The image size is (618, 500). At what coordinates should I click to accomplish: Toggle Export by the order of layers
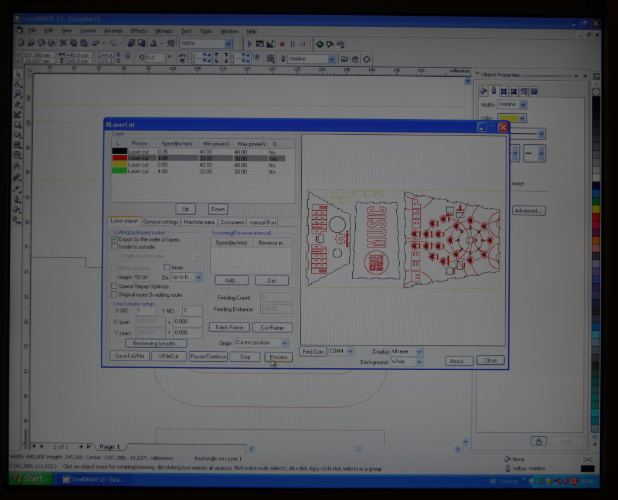point(115,239)
